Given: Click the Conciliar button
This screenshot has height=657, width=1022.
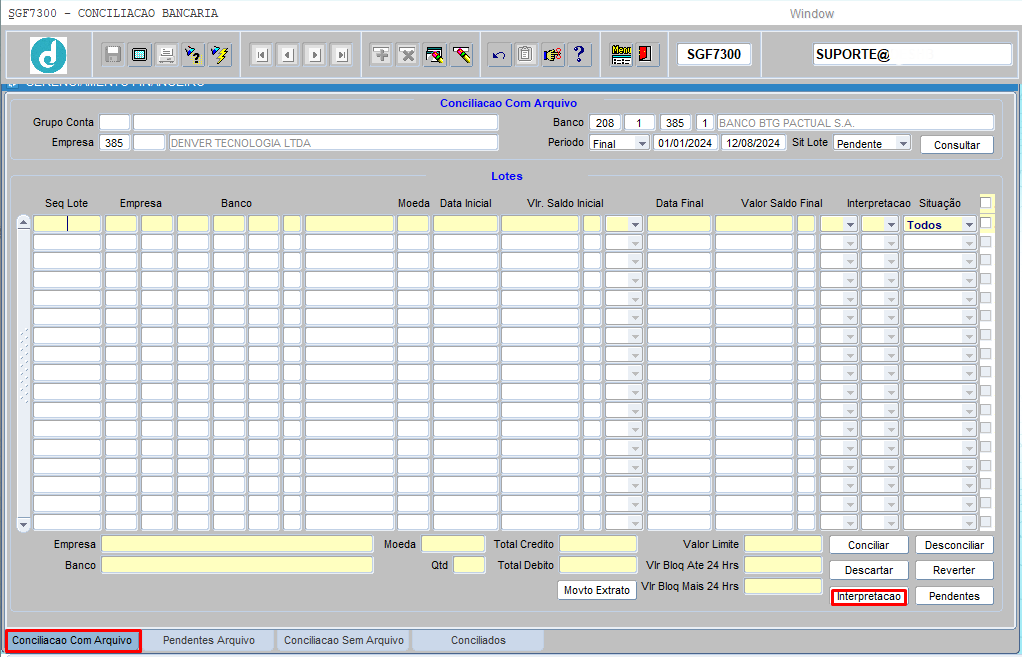Looking at the screenshot, I should [868, 545].
